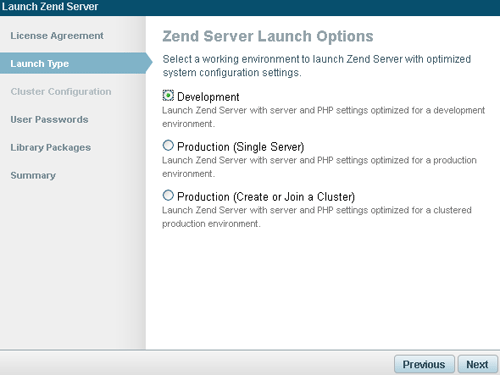500x375 pixels.
Task: Click the Production (Single Server) label
Action: 240,147
